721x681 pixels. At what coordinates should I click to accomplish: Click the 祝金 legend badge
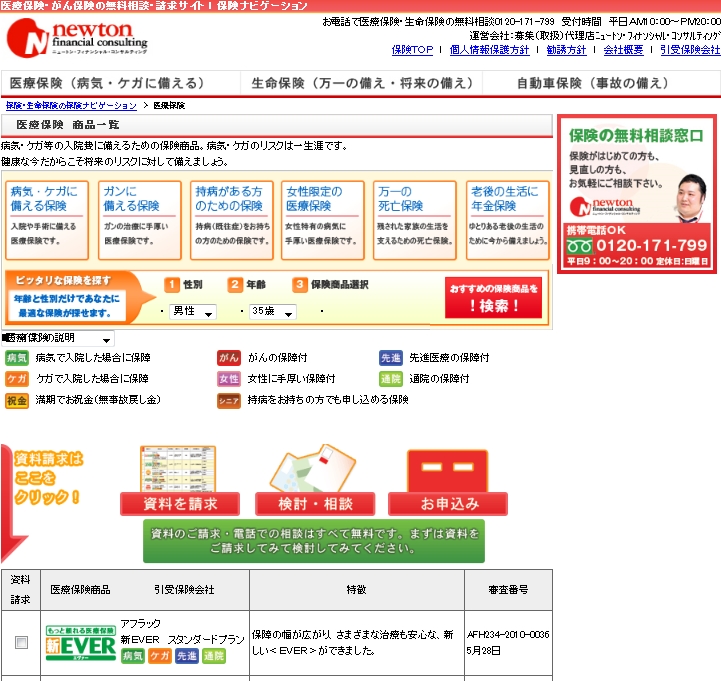click(x=17, y=401)
